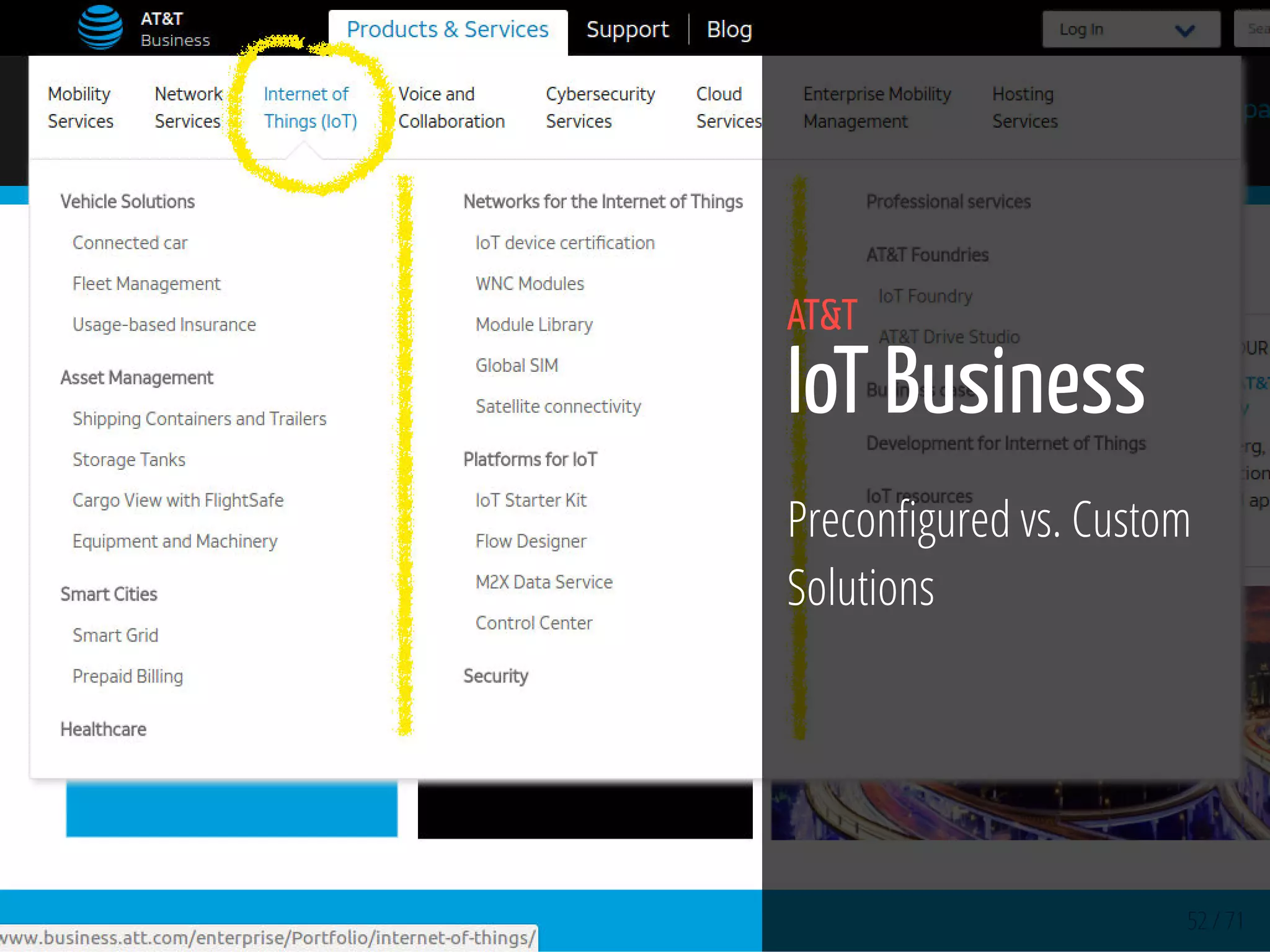Screen dimensions: 1270x952
Task: Open Networks for the Internet of Things
Action: click(x=603, y=201)
